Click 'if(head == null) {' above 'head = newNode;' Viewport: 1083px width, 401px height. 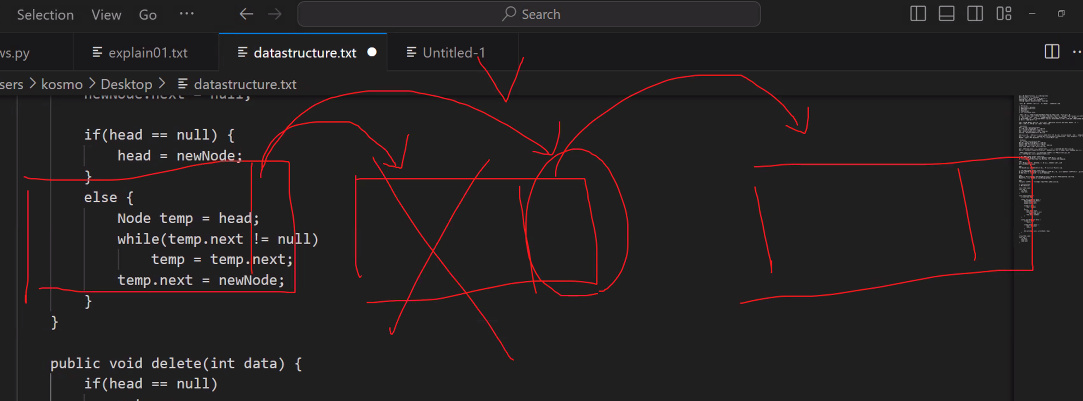tap(160, 135)
